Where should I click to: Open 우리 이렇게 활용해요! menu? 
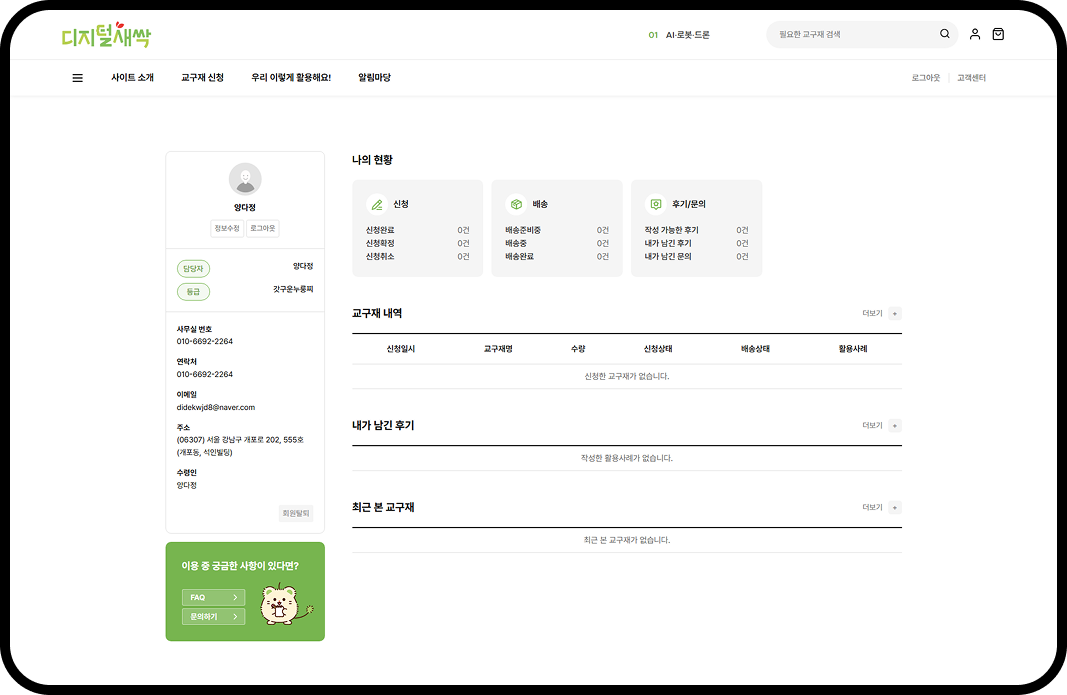click(291, 78)
